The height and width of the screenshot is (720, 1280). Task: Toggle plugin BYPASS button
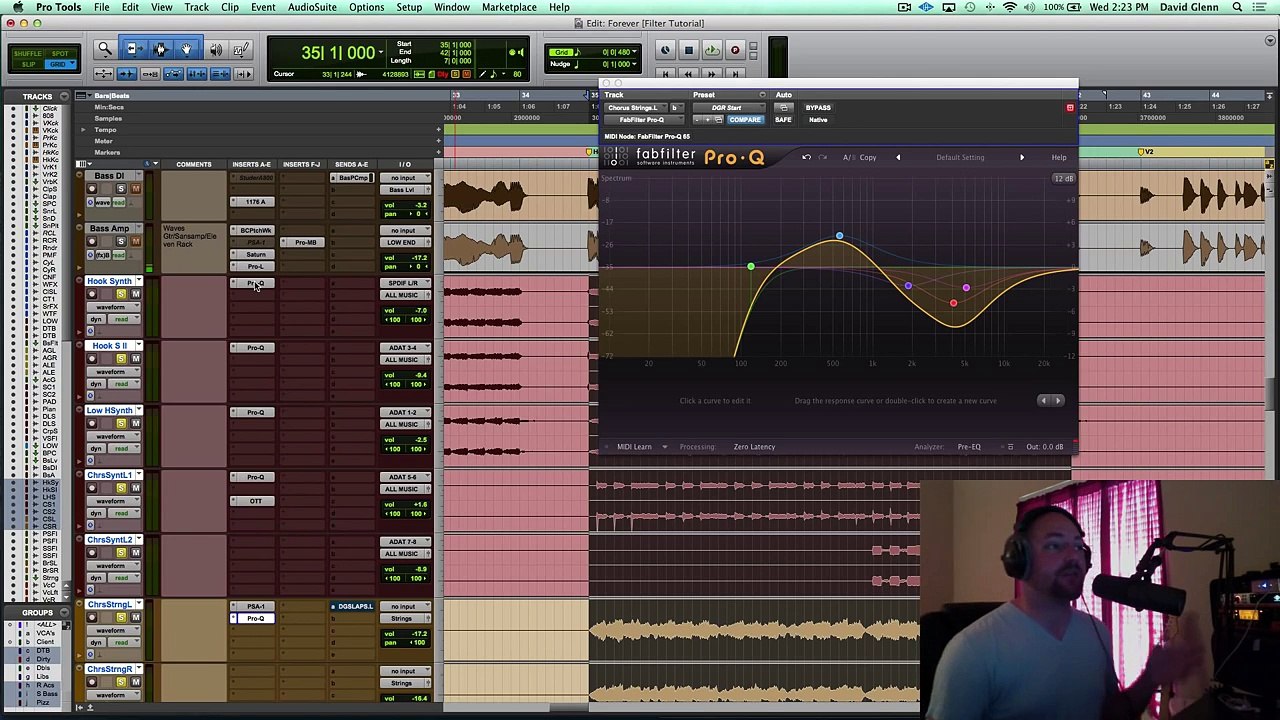pos(818,107)
